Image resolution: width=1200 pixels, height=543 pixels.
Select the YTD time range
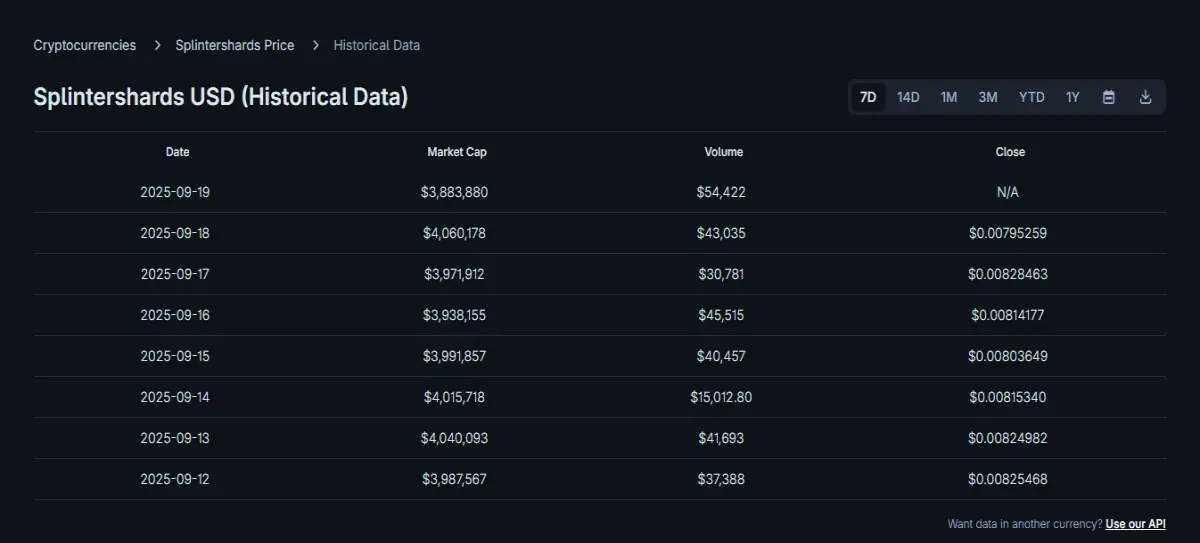coord(1032,97)
